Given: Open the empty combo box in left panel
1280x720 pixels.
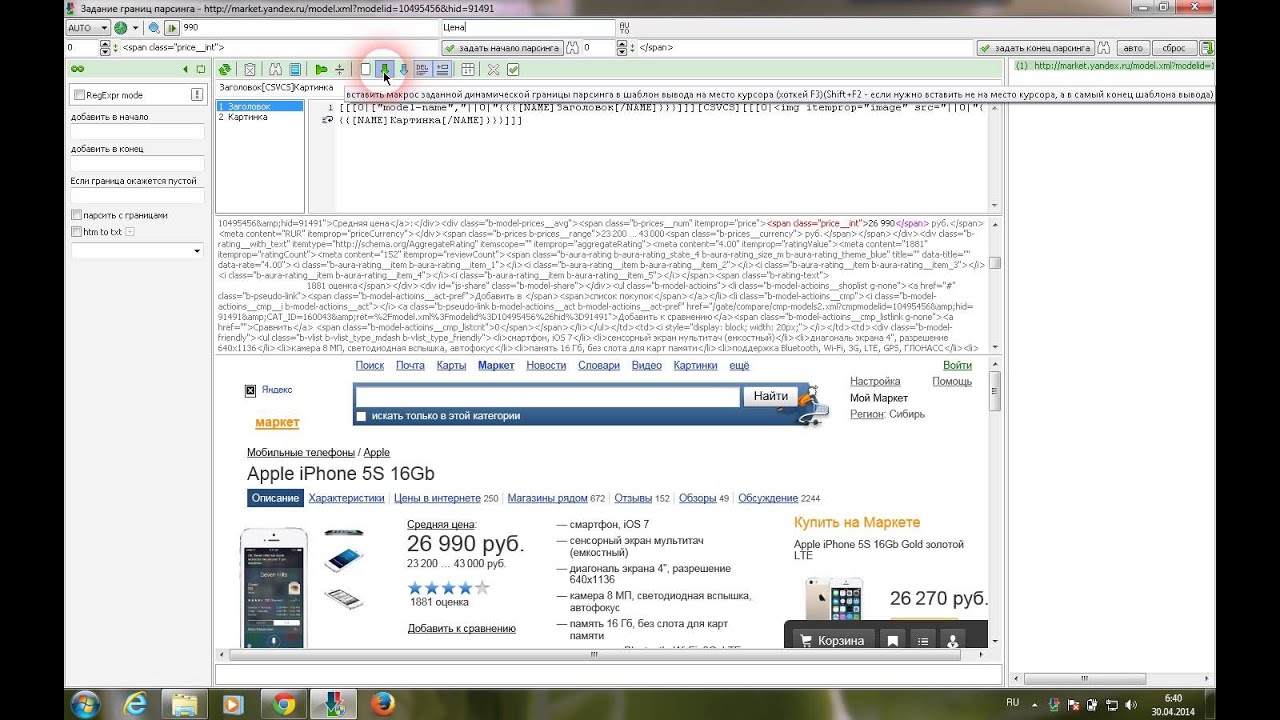Looking at the screenshot, I should click(x=137, y=250).
